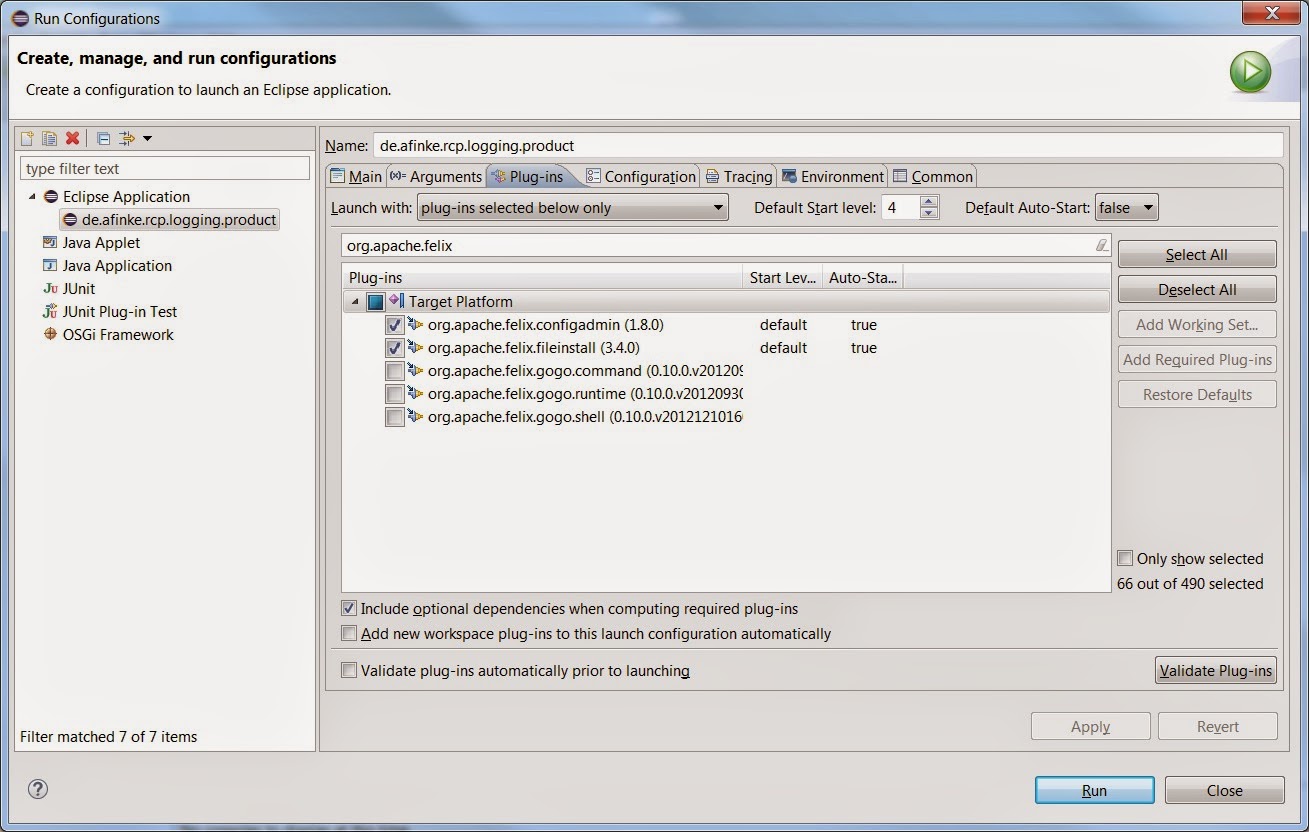Click the Select All button
Screen dimensions: 1309x832
(1197, 254)
